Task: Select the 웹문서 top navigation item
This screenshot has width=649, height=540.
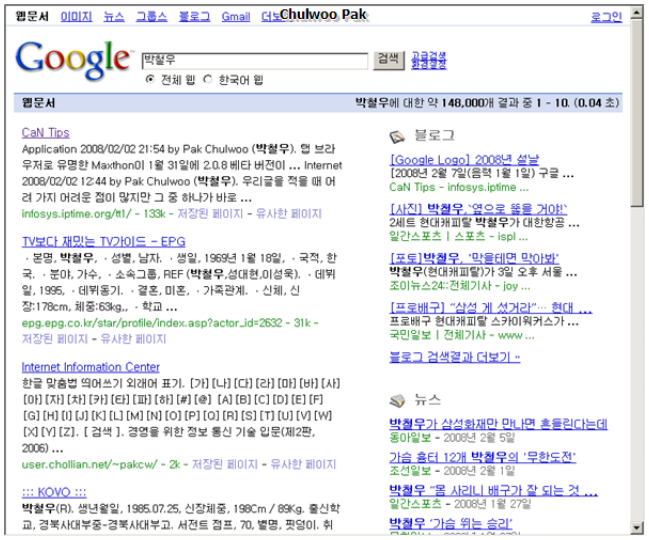Action: click(x=32, y=17)
